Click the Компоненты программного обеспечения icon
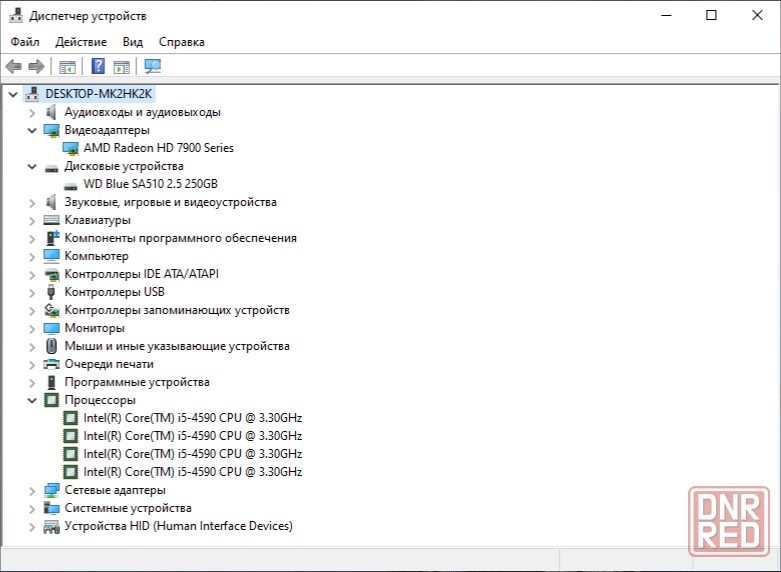The height and width of the screenshot is (572, 781). (52, 238)
